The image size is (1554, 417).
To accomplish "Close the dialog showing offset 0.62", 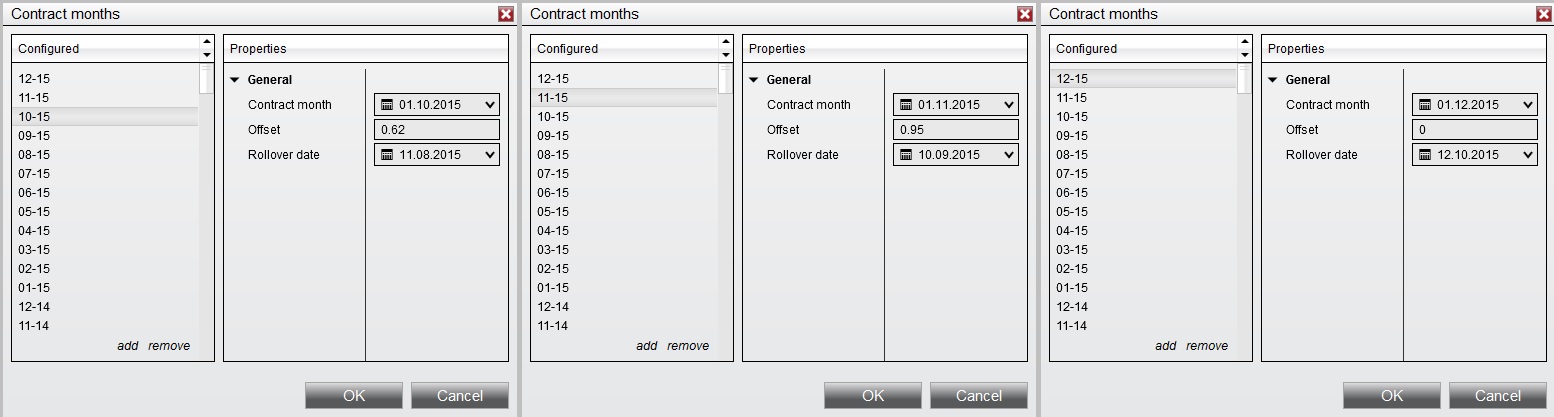I will pyautogui.click(x=506, y=14).
